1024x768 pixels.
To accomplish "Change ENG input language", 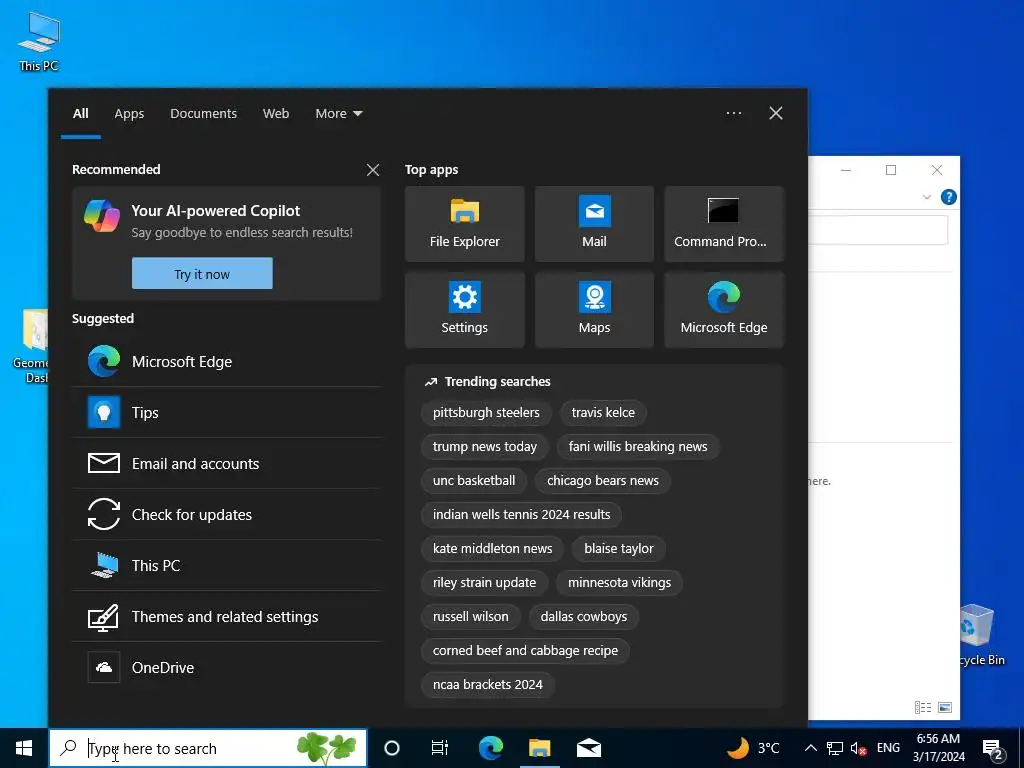I will click(888, 748).
